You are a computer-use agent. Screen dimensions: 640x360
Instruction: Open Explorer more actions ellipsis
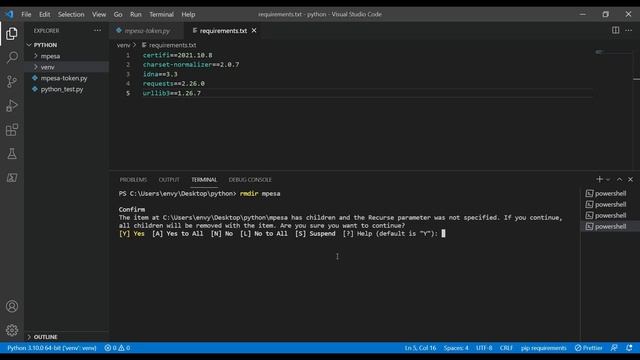coord(97,30)
